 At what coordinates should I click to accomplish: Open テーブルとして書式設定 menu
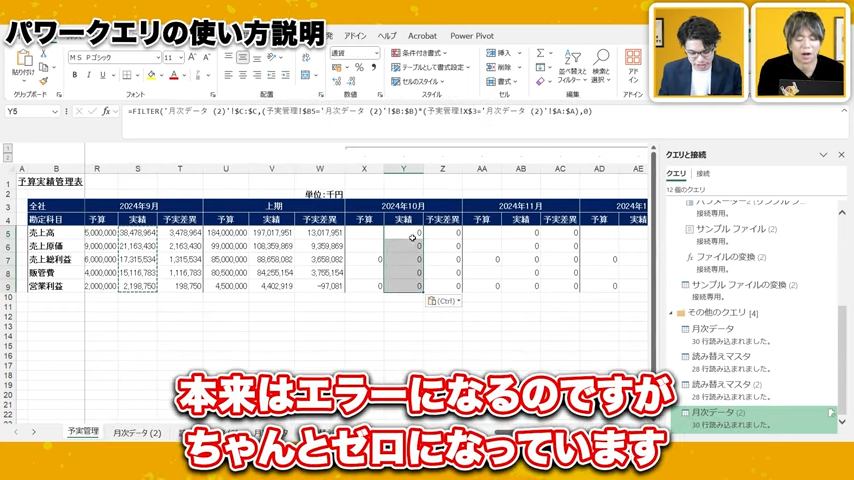430,68
